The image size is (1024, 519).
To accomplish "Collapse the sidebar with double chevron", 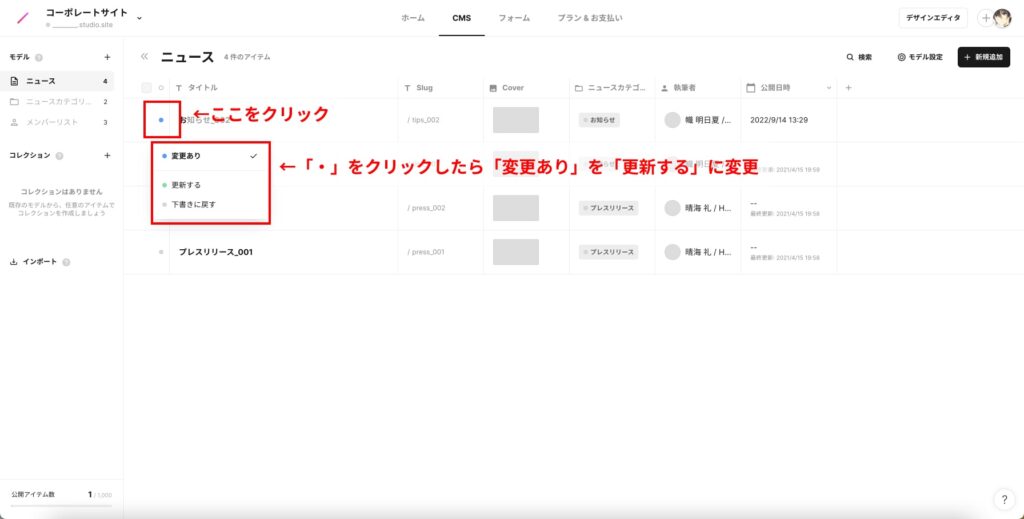I will [144, 57].
